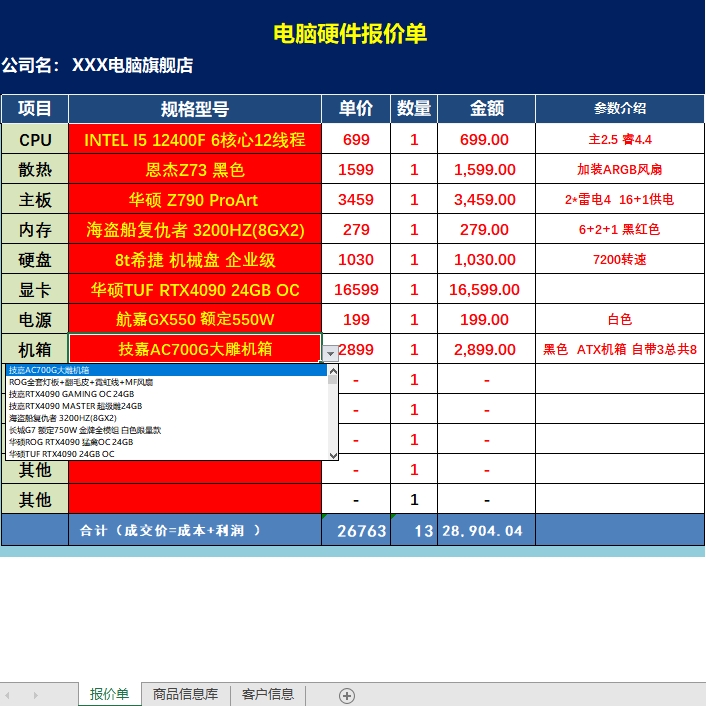Select 技嘉AC700G大雕机箱 in dropdown list
Image resolution: width=706 pixels, height=706 pixels.
pos(167,370)
